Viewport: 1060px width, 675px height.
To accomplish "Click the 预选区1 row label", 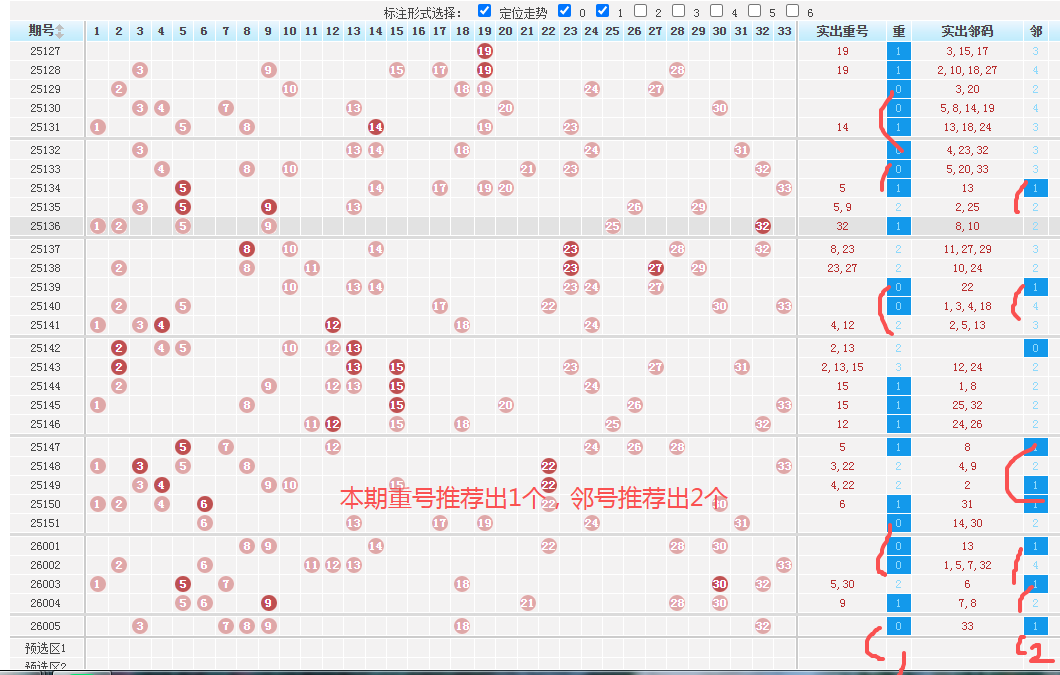I will [x=45, y=648].
